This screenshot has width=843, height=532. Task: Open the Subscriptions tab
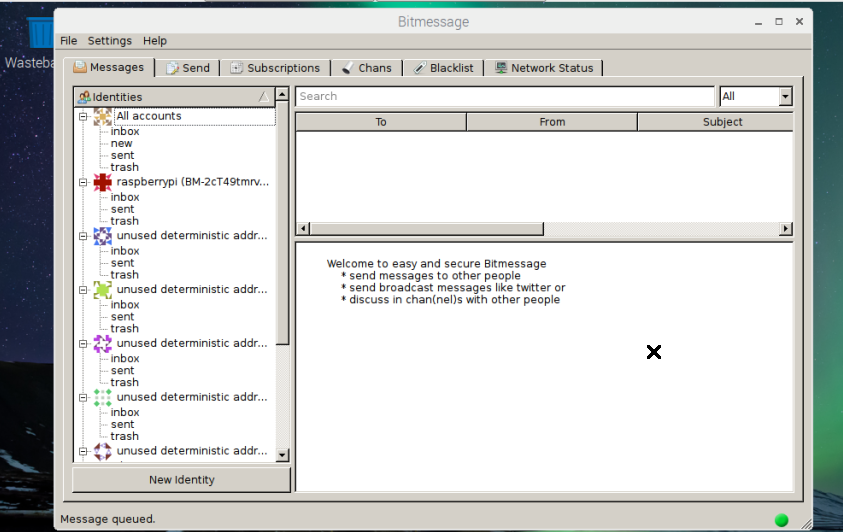(275, 68)
